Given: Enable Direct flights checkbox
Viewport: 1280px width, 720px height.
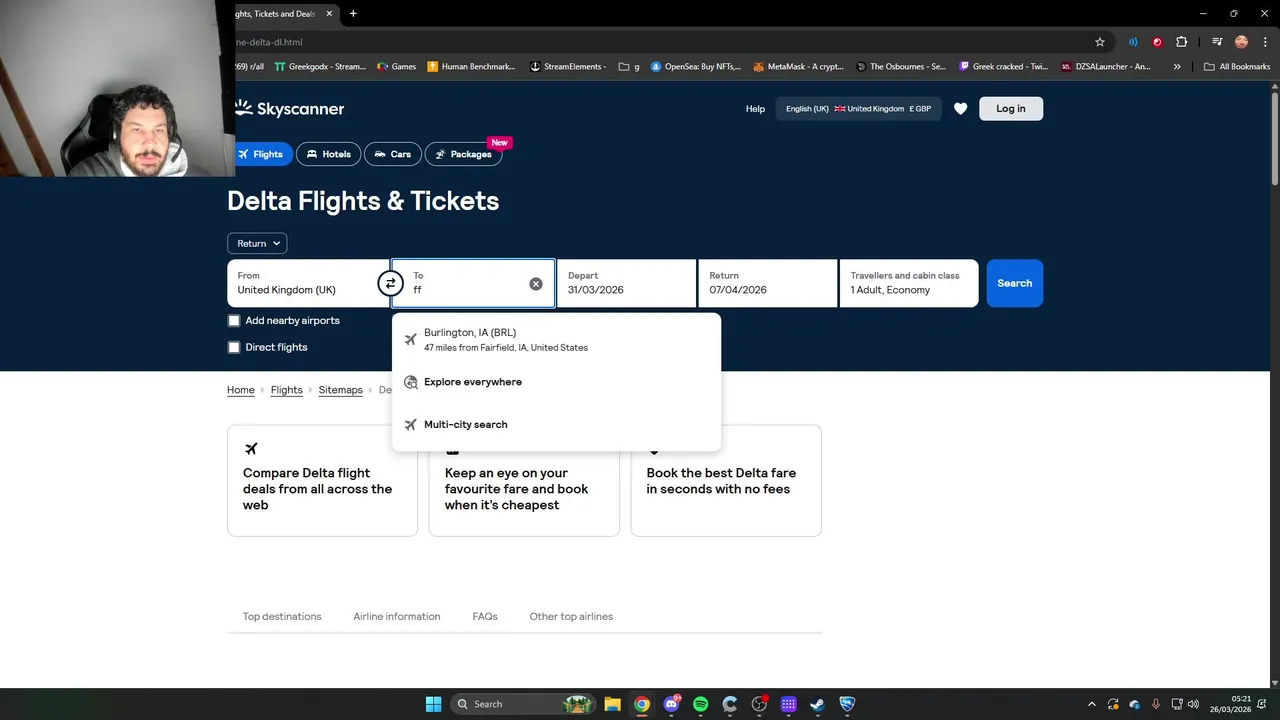Looking at the screenshot, I should tap(234, 347).
